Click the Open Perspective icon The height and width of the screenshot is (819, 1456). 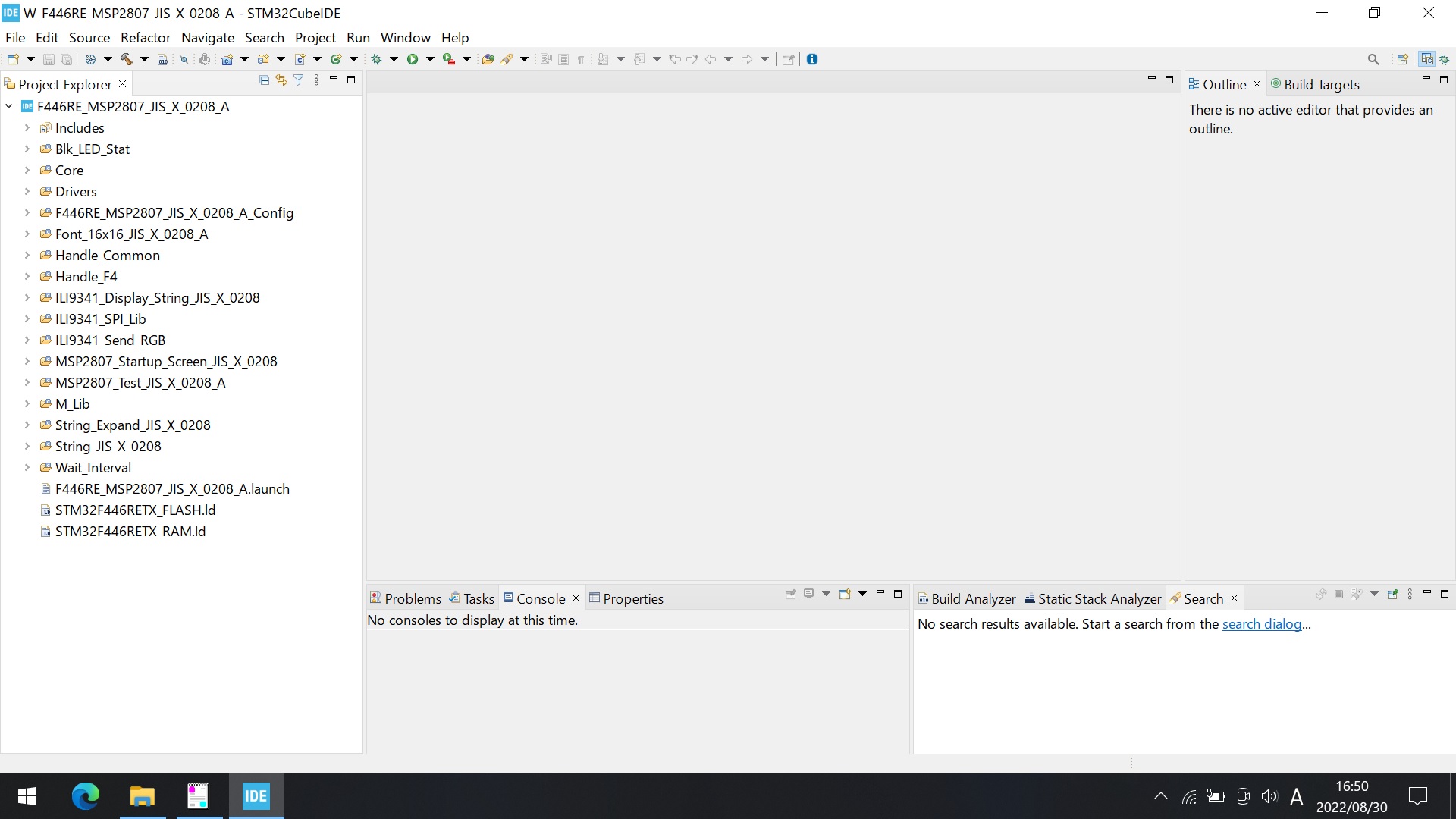[x=1403, y=59]
